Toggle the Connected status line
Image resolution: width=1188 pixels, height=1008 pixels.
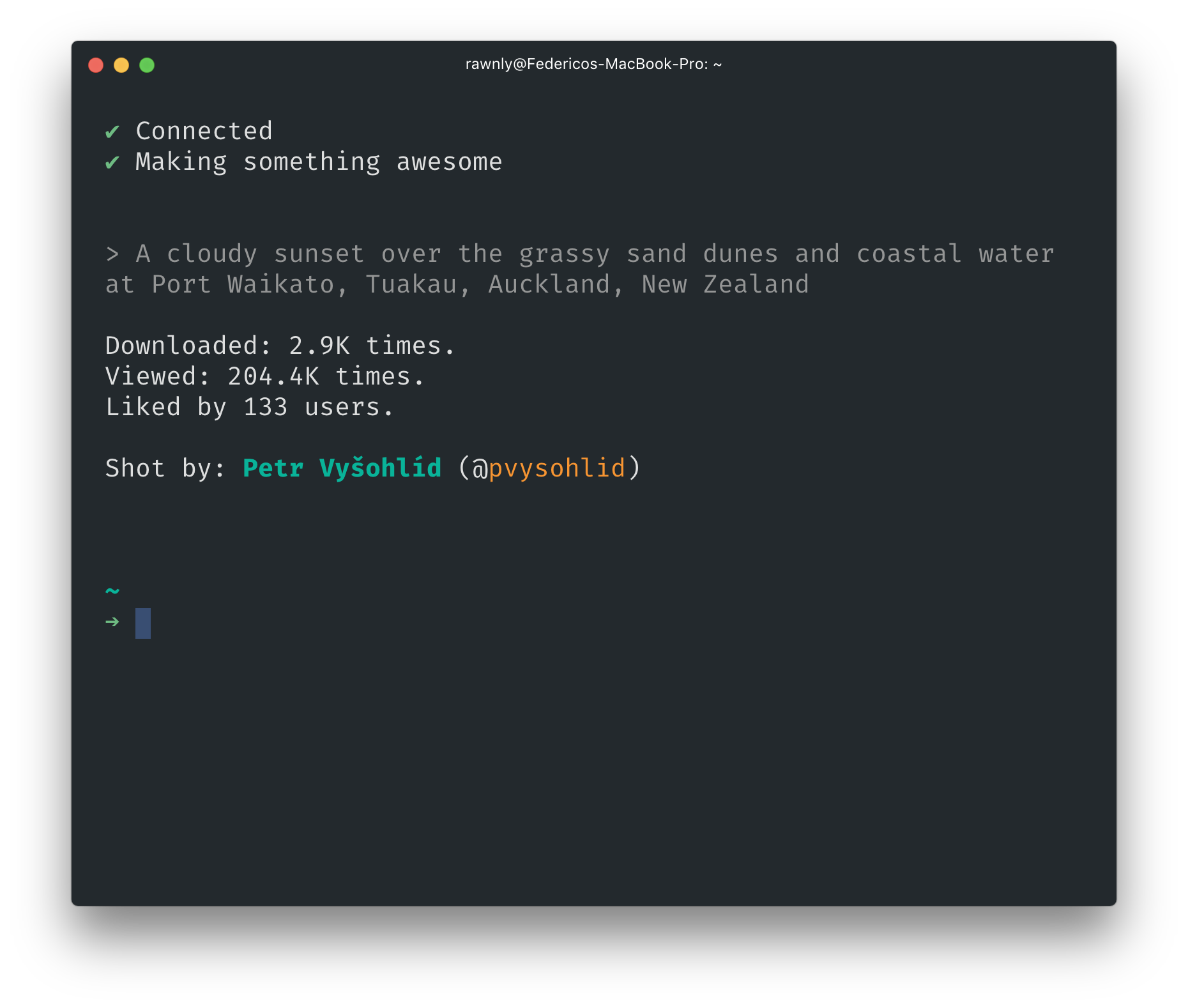click(x=204, y=132)
